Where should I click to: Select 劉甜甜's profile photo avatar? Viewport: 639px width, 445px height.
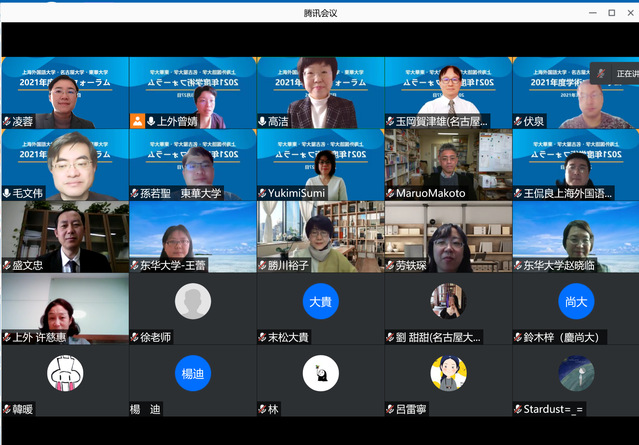(448, 301)
